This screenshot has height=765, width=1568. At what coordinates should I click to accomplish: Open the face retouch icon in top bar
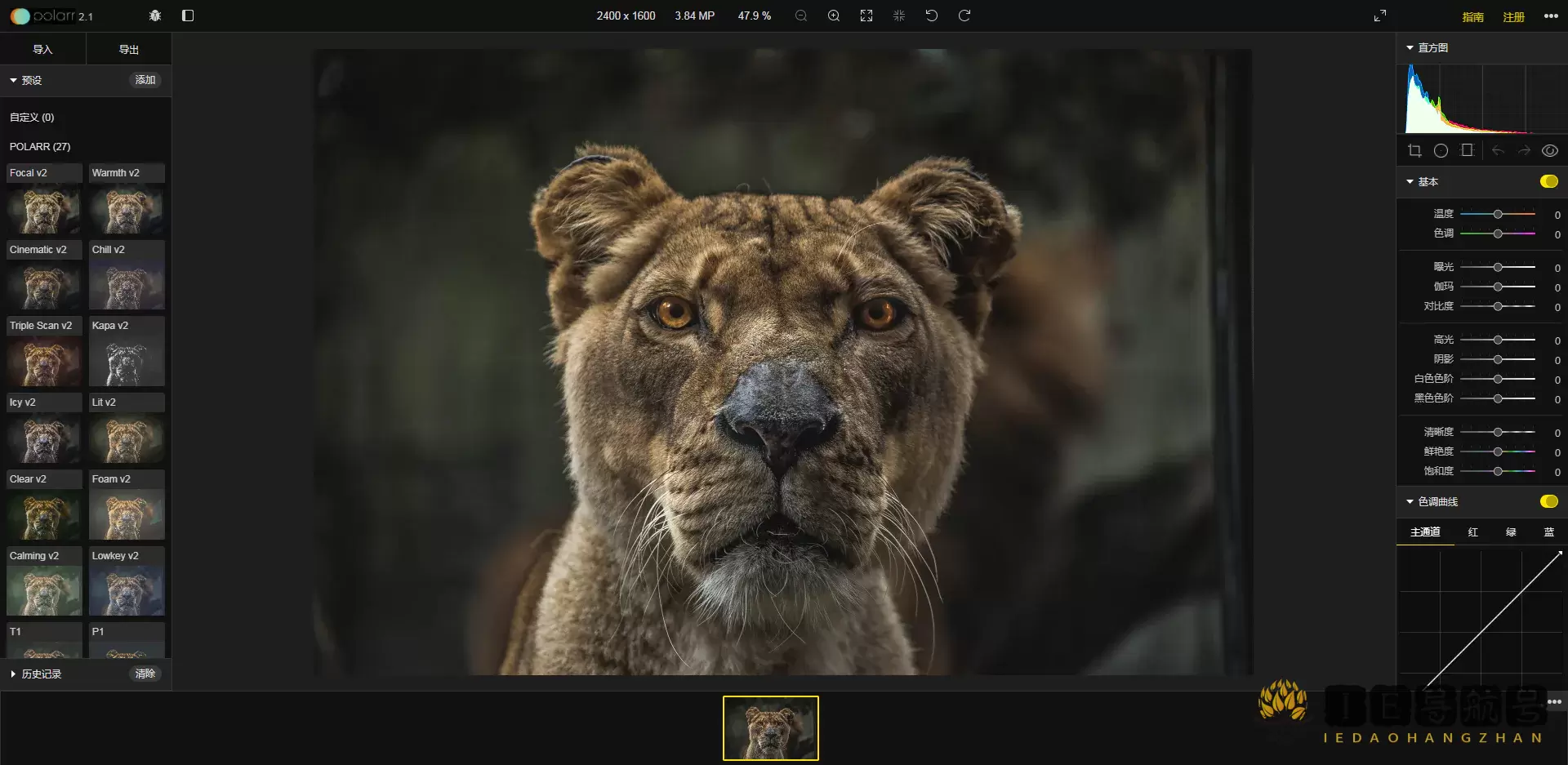click(x=154, y=16)
